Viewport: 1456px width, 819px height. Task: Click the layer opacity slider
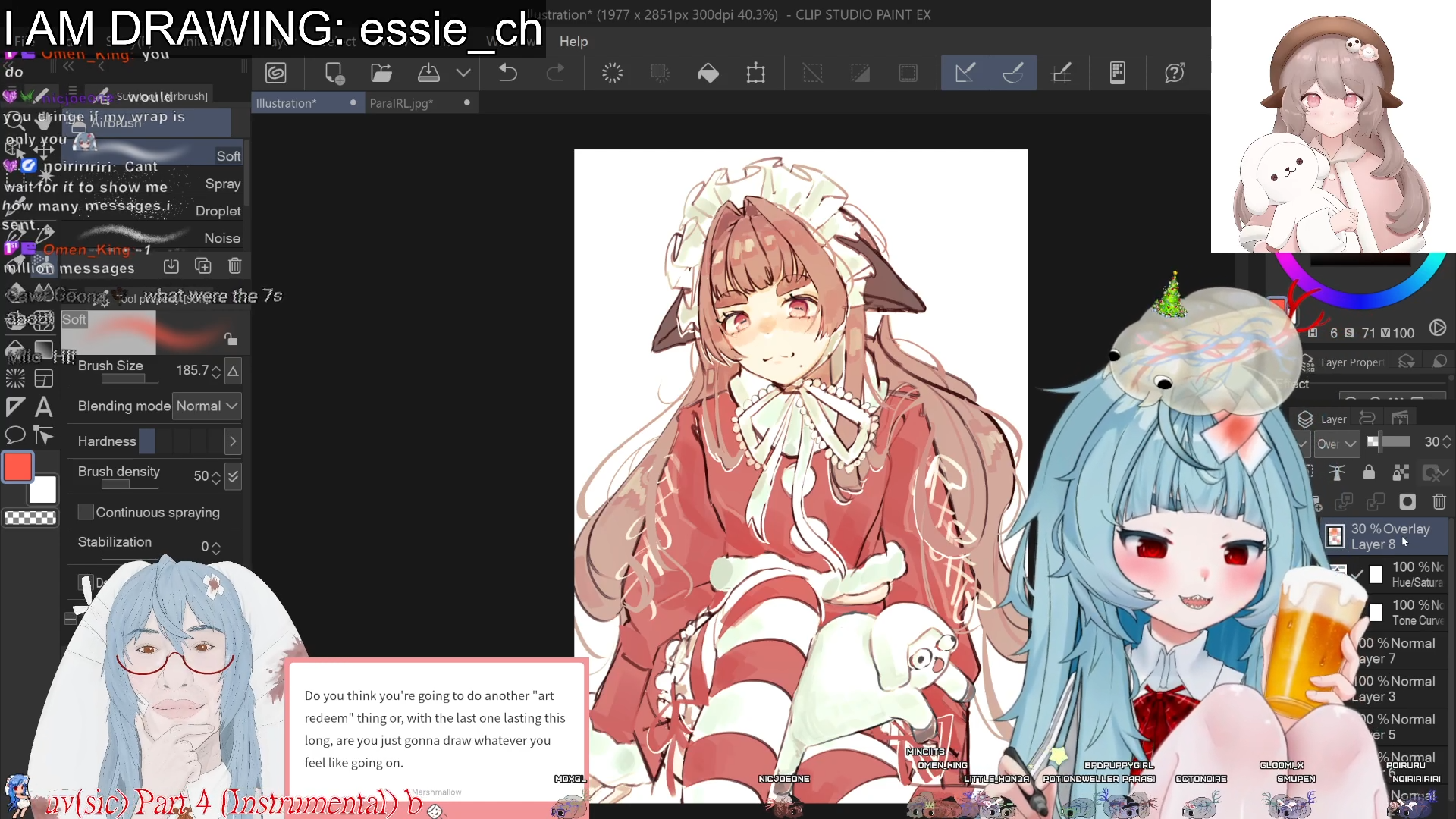click(x=1390, y=441)
